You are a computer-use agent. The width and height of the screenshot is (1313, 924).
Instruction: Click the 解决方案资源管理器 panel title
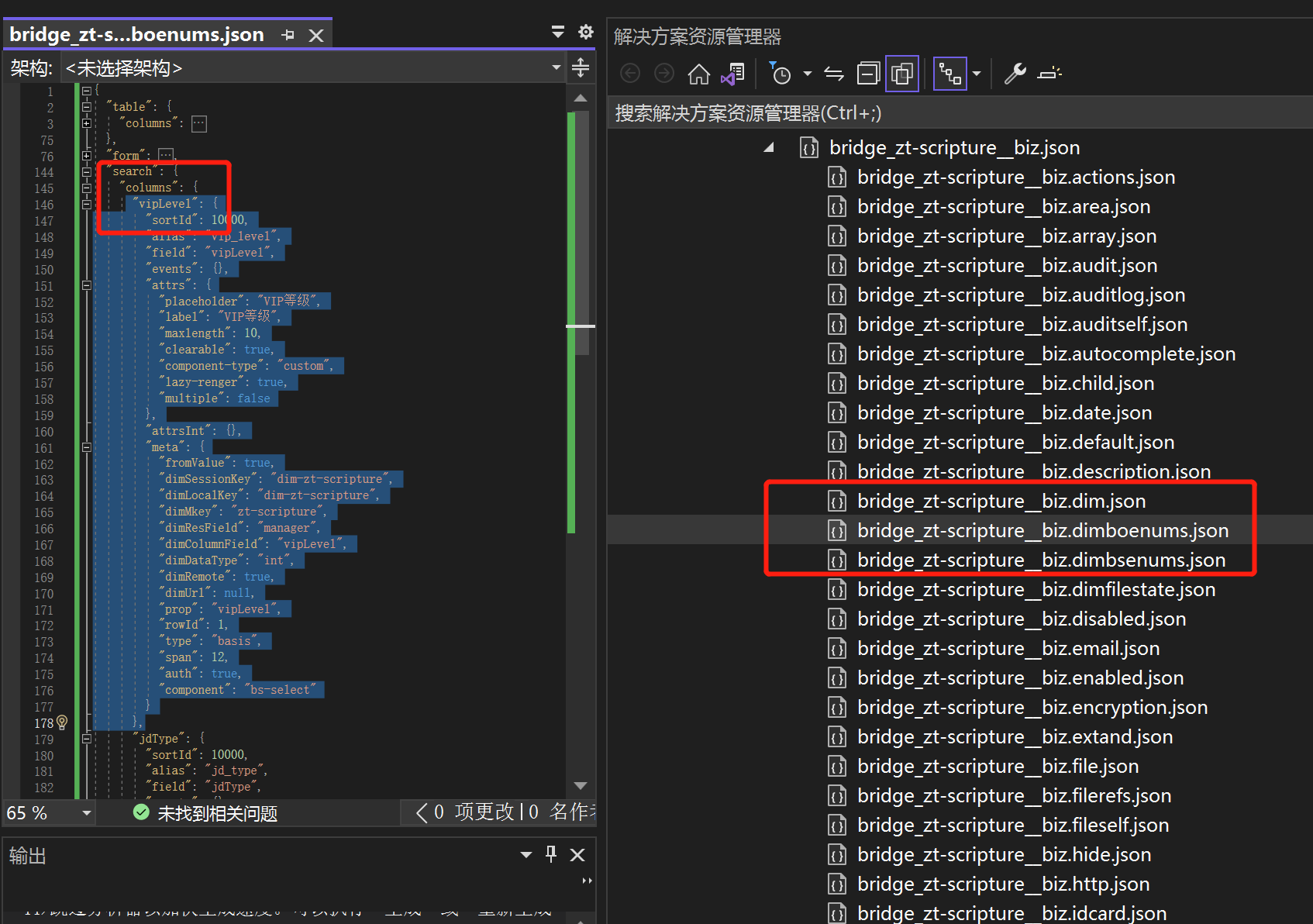pos(697,36)
